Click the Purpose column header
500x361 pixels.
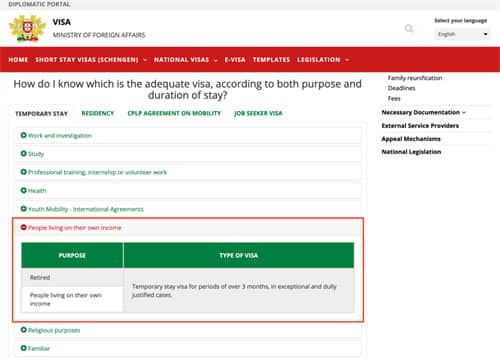point(72,255)
